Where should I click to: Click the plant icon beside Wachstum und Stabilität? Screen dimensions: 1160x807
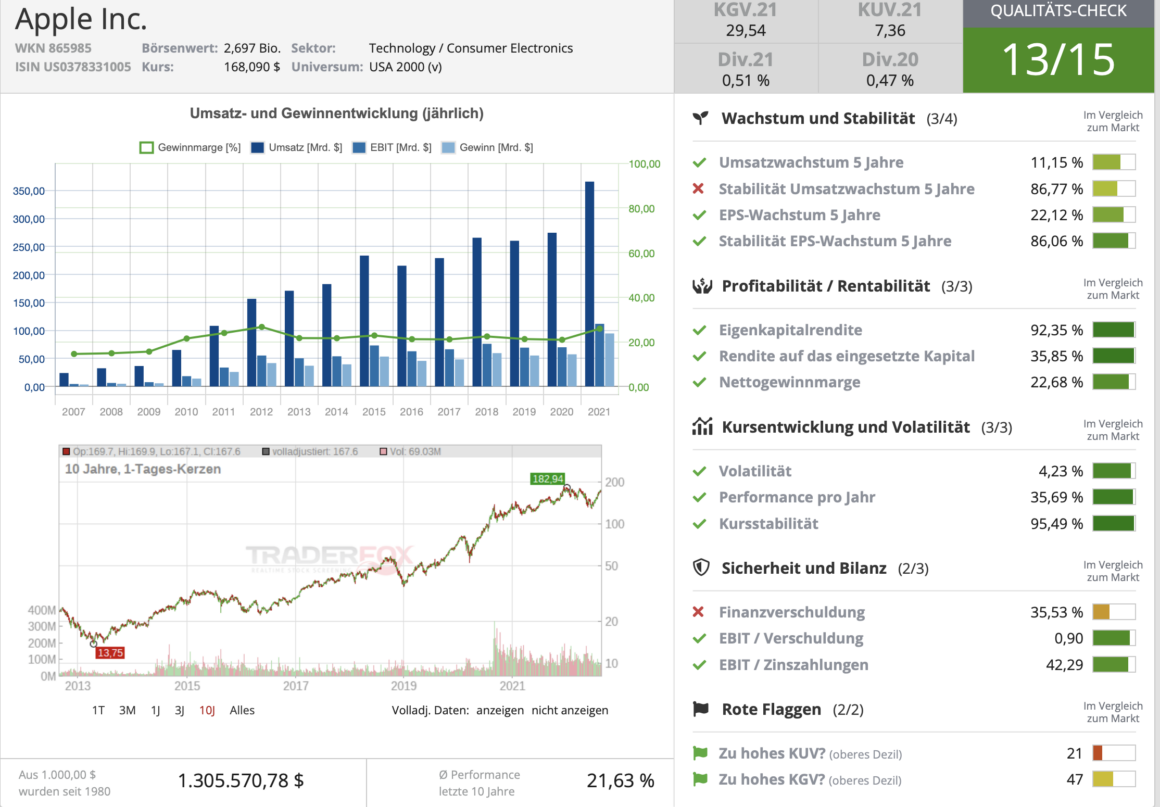[x=700, y=118]
